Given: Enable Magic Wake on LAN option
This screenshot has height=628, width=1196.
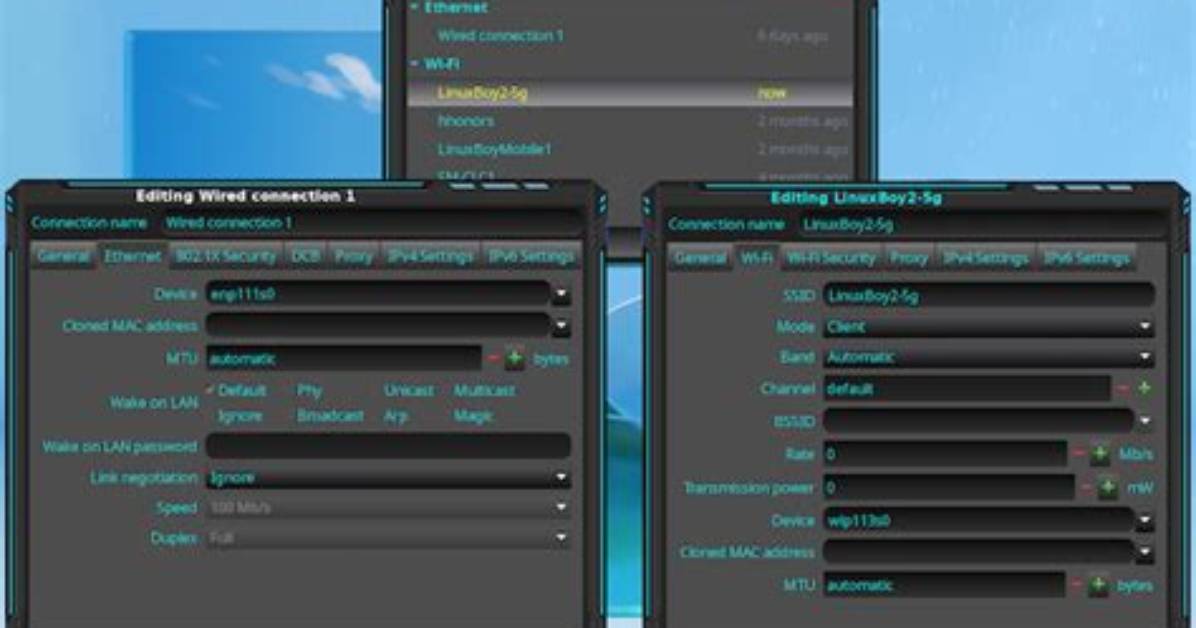Looking at the screenshot, I should point(473,416).
